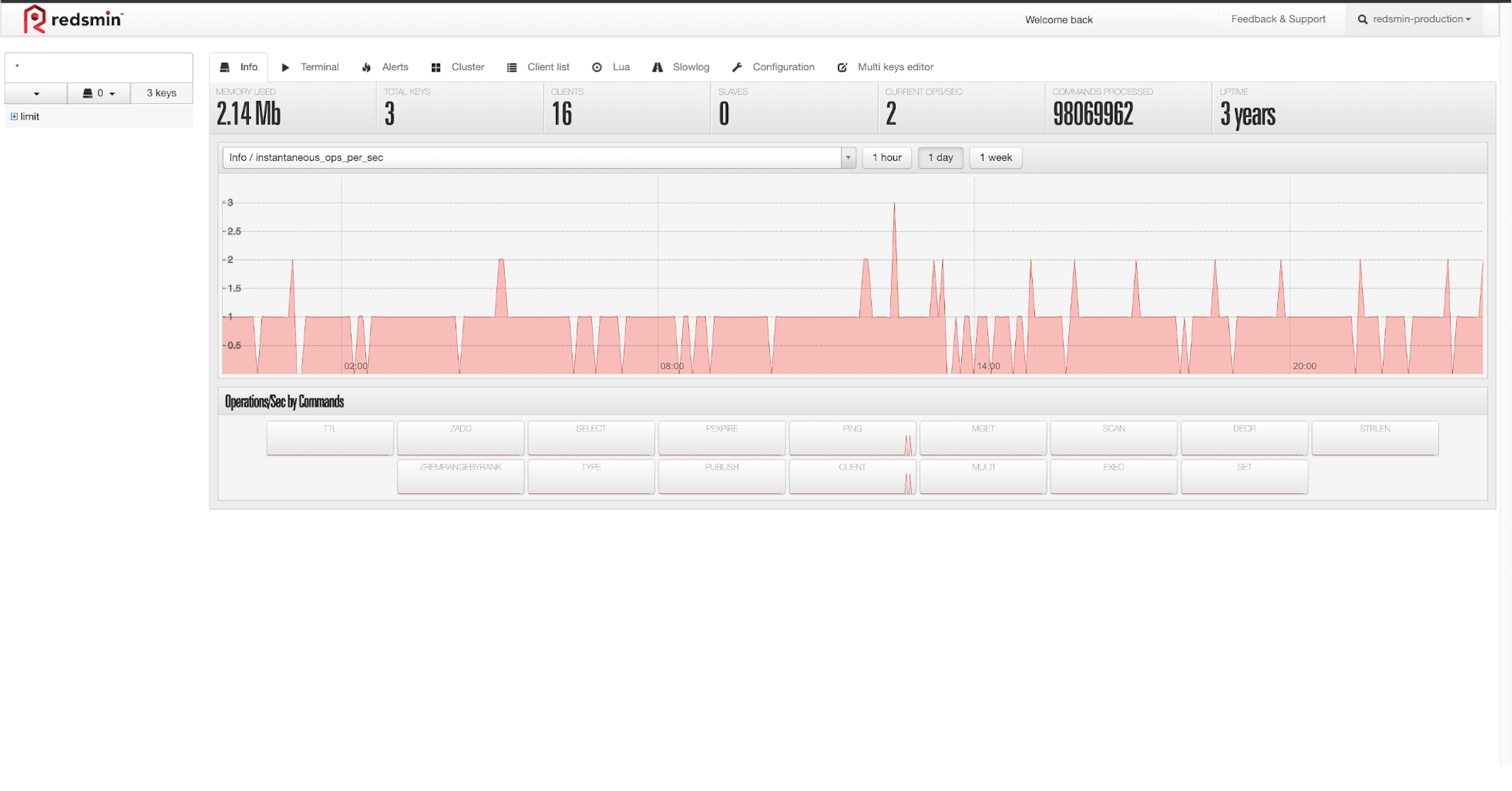Click the key search filter field
1512x791 pixels.
(x=99, y=66)
